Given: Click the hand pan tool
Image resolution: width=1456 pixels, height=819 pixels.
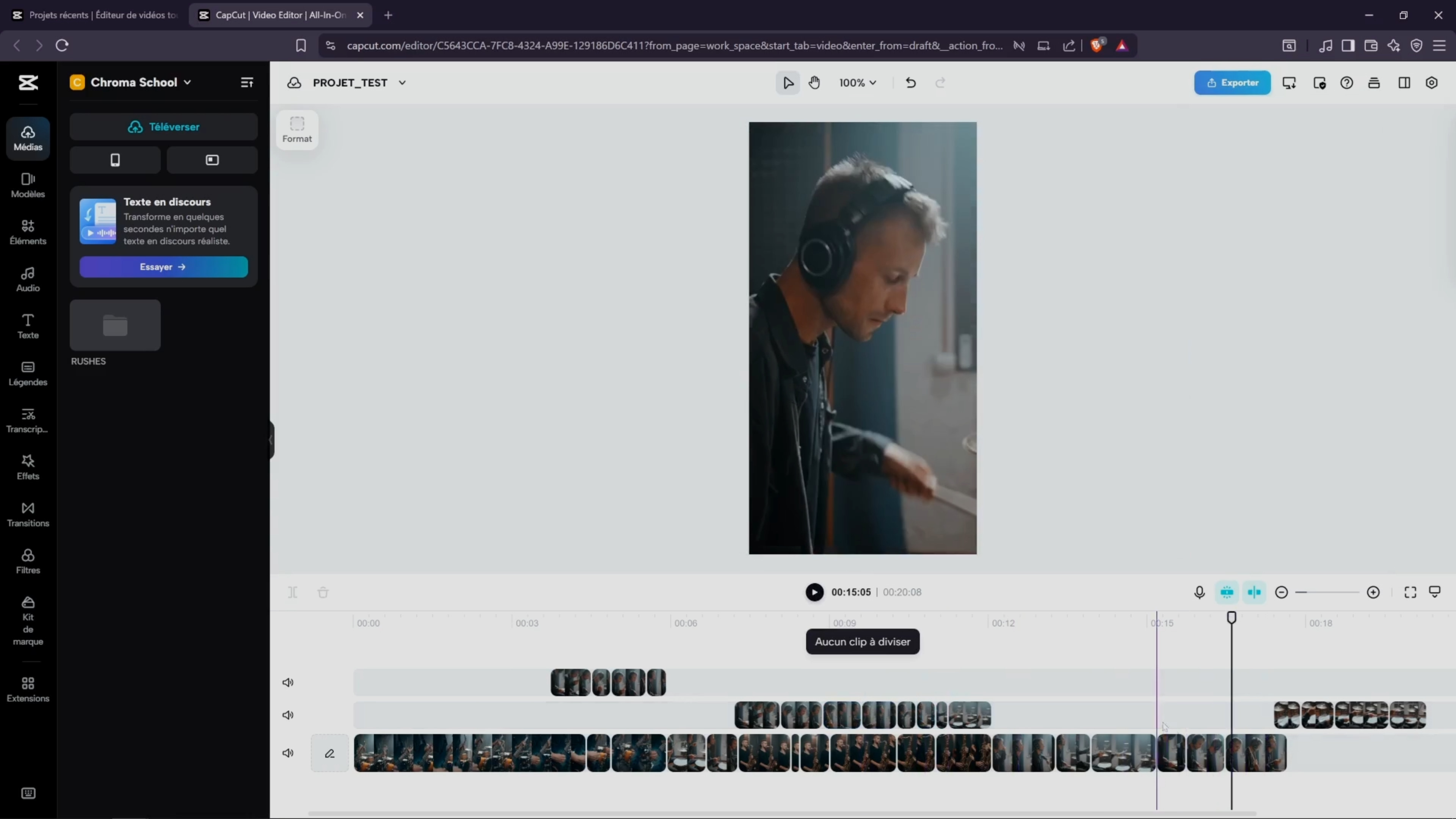Looking at the screenshot, I should (814, 83).
